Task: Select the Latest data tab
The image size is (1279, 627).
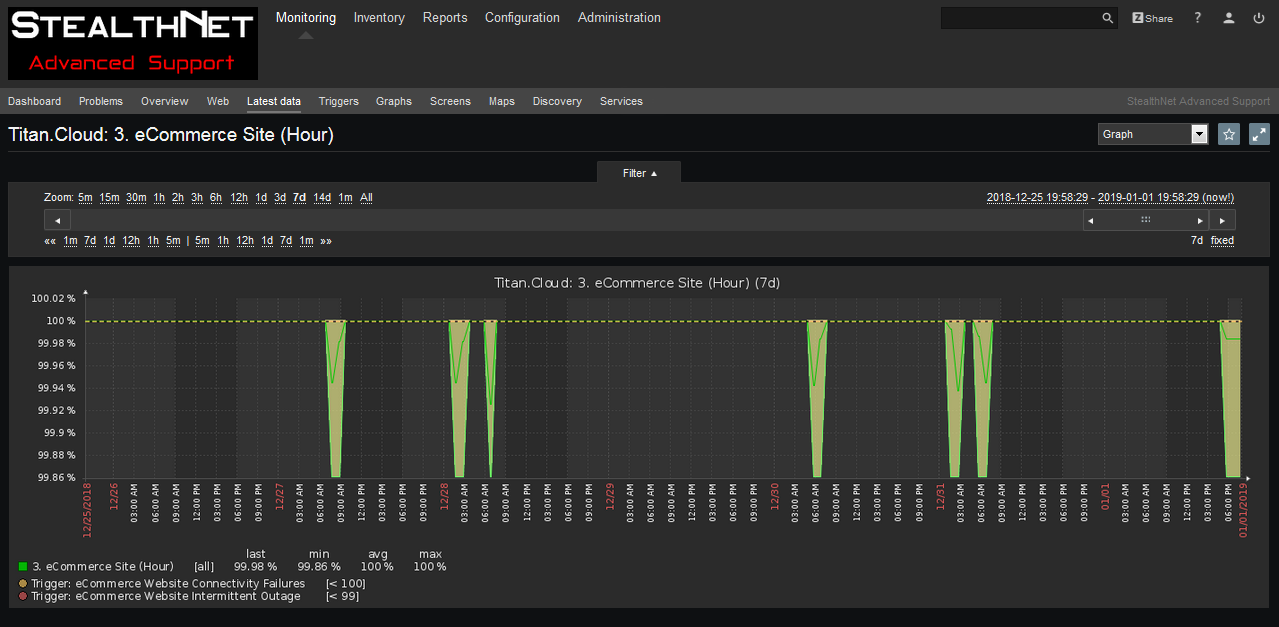Action: coord(274,101)
